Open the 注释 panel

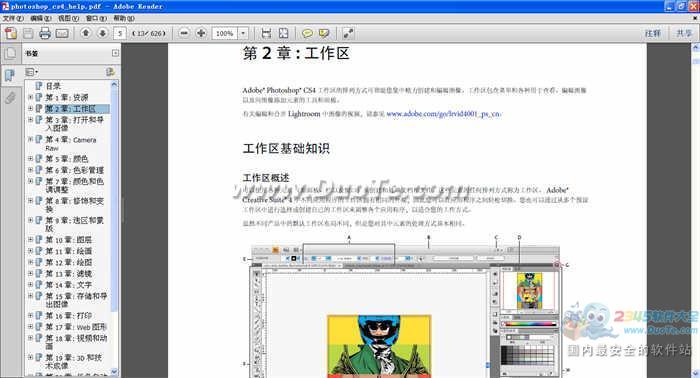point(653,33)
